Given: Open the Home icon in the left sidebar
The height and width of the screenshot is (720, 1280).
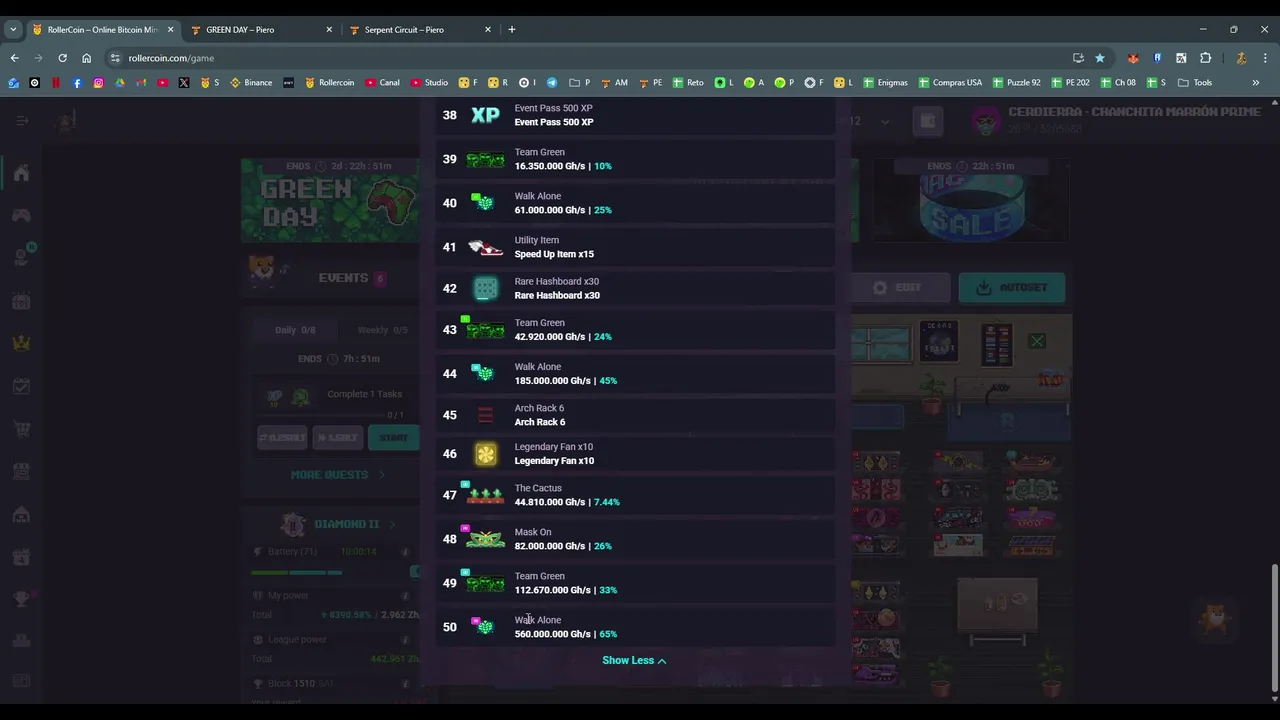Looking at the screenshot, I should point(21,173).
